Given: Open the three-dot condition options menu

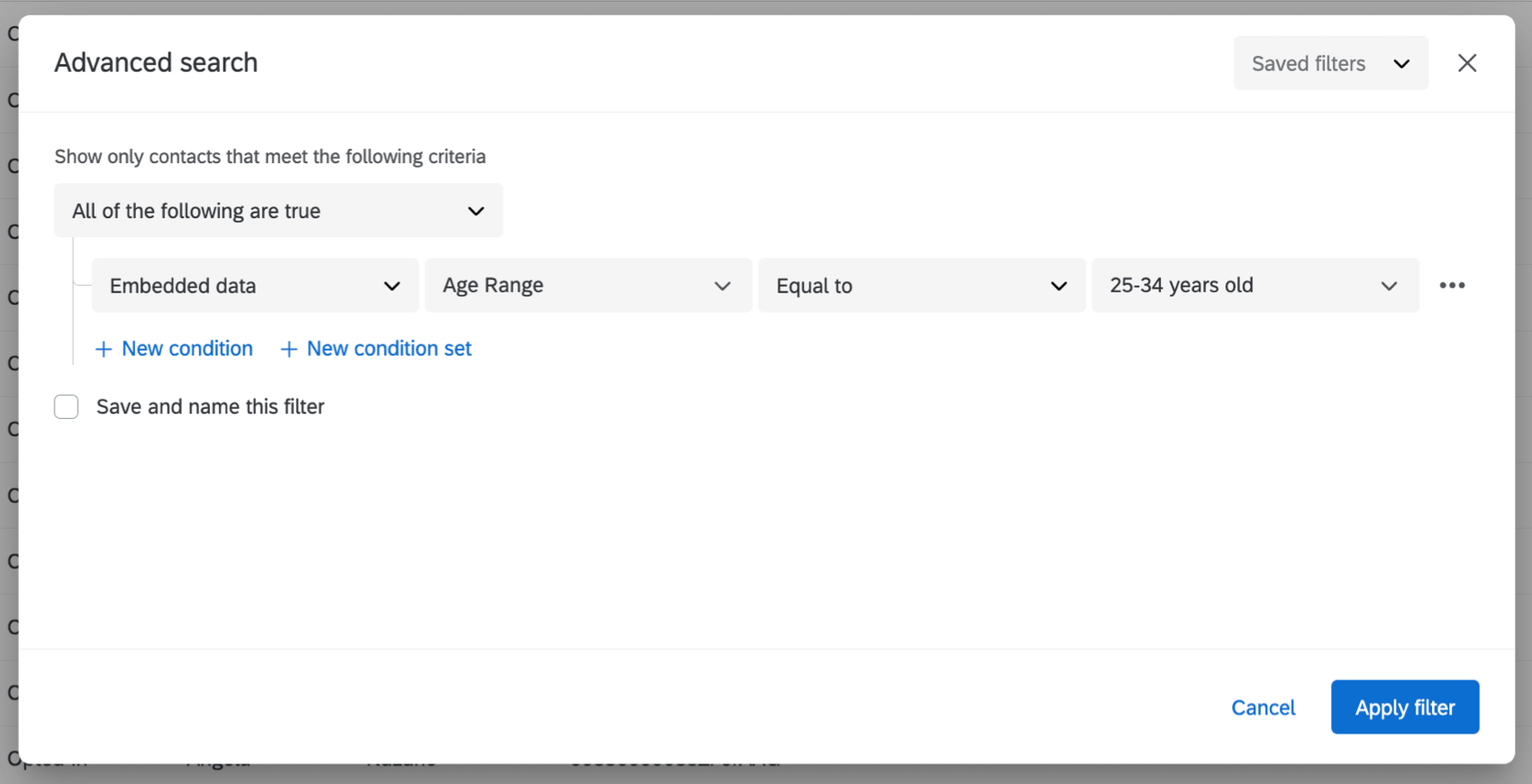Looking at the screenshot, I should tap(1452, 286).
